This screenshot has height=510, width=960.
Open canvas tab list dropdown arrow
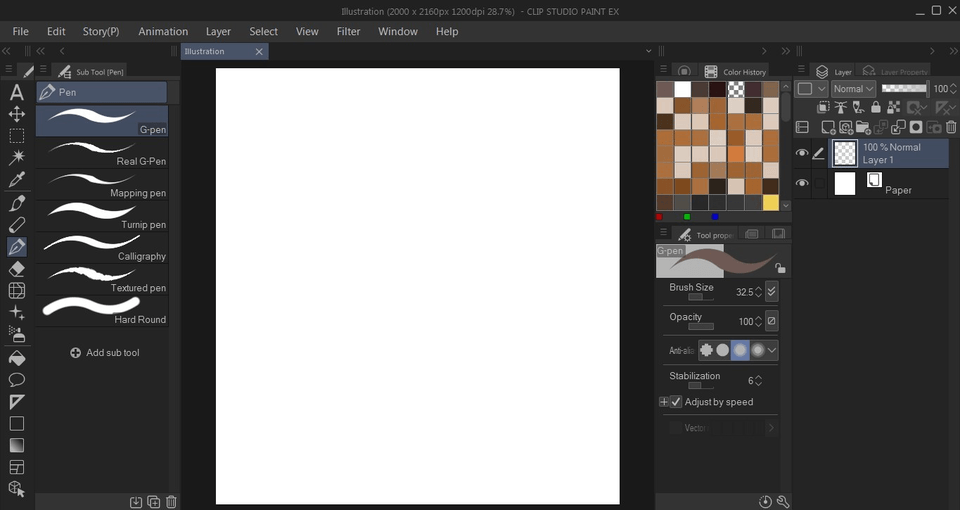point(648,51)
